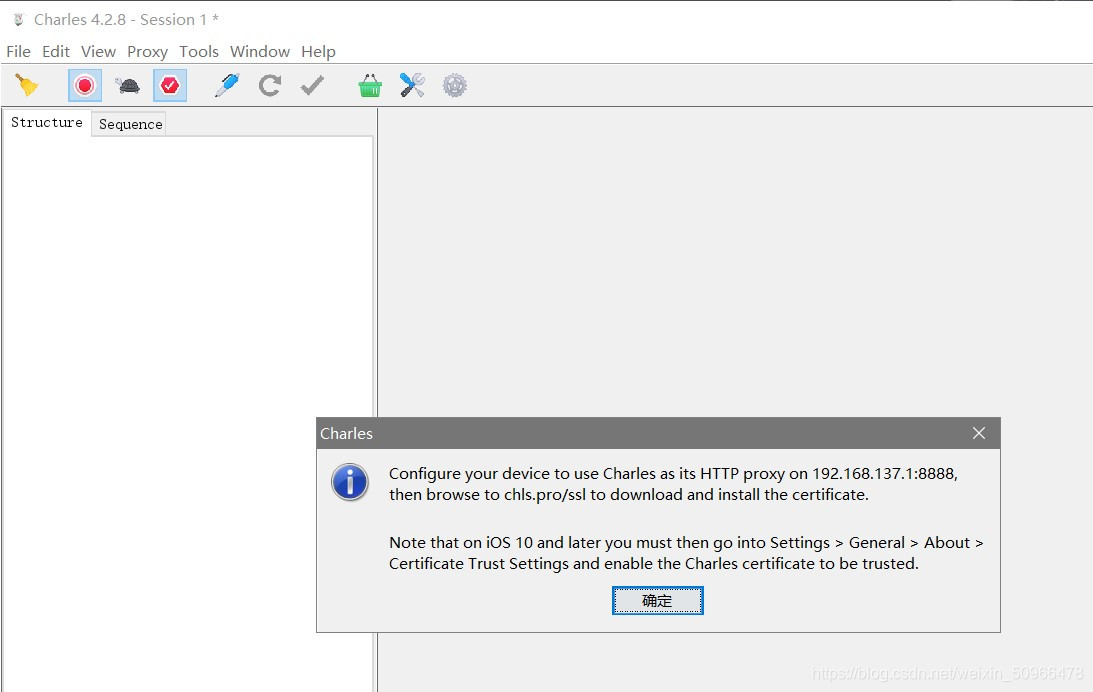
Task: Switch to the Structure tab
Action: pos(47,123)
